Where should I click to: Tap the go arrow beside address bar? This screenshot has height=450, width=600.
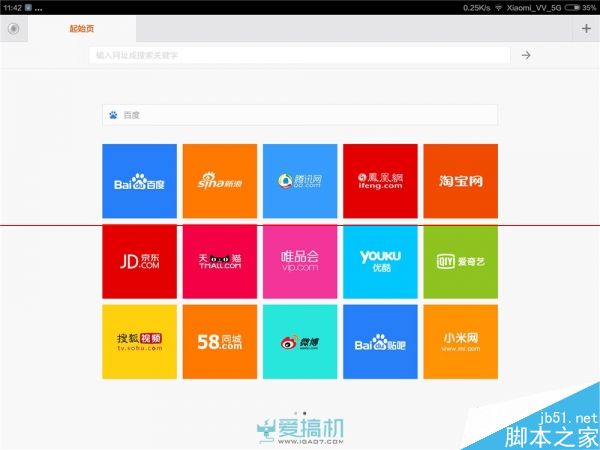point(526,55)
